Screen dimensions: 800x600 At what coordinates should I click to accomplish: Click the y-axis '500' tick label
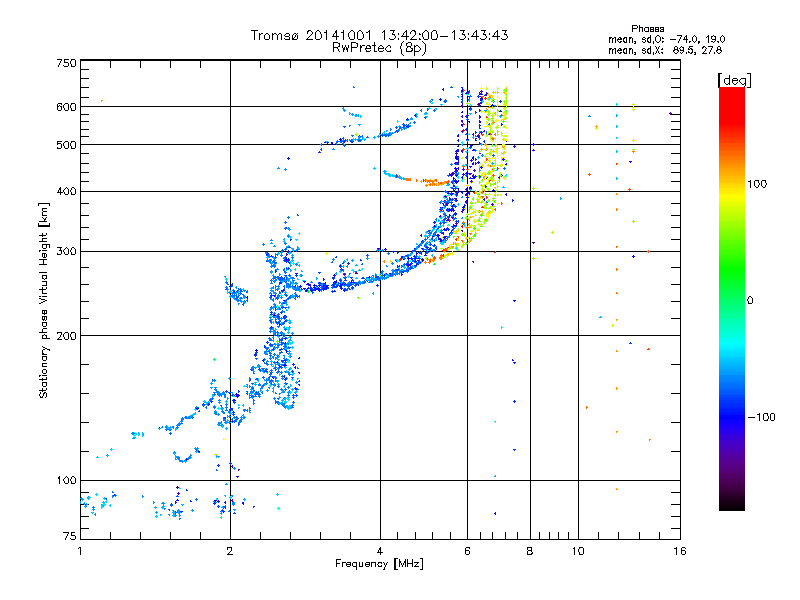pyautogui.click(x=66, y=145)
